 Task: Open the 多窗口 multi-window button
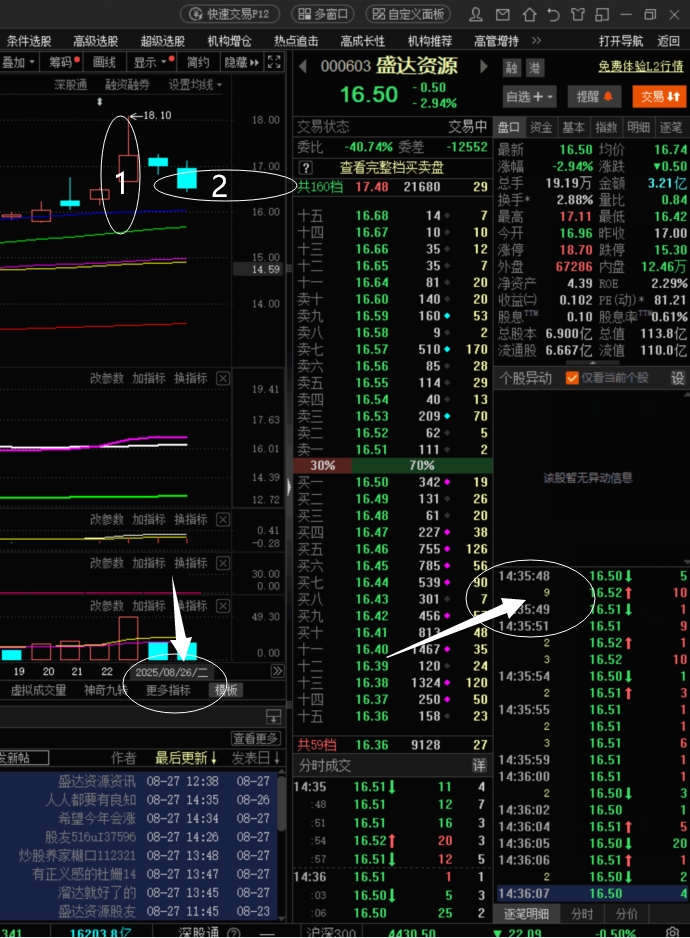coord(323,14)
